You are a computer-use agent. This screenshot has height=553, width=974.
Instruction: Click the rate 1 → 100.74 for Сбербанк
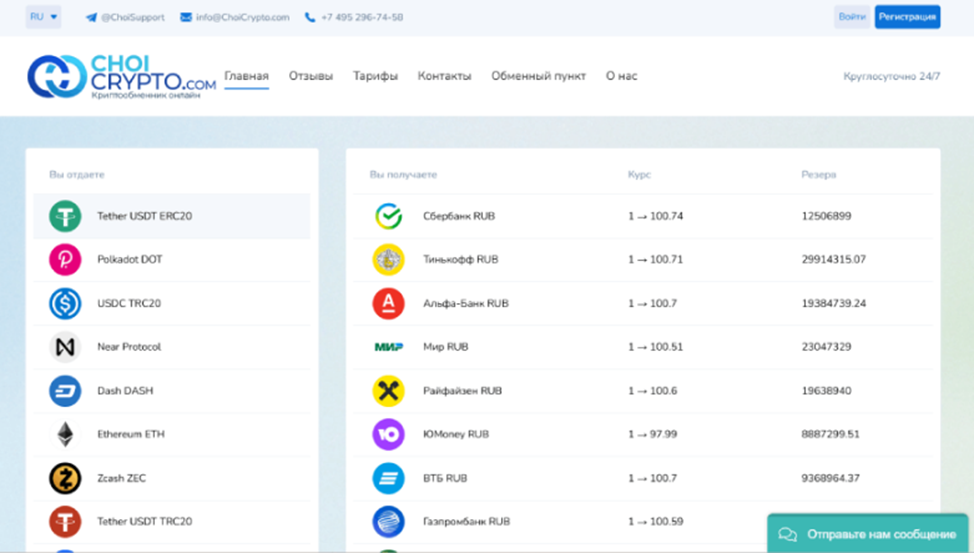(x=655, y=216)
